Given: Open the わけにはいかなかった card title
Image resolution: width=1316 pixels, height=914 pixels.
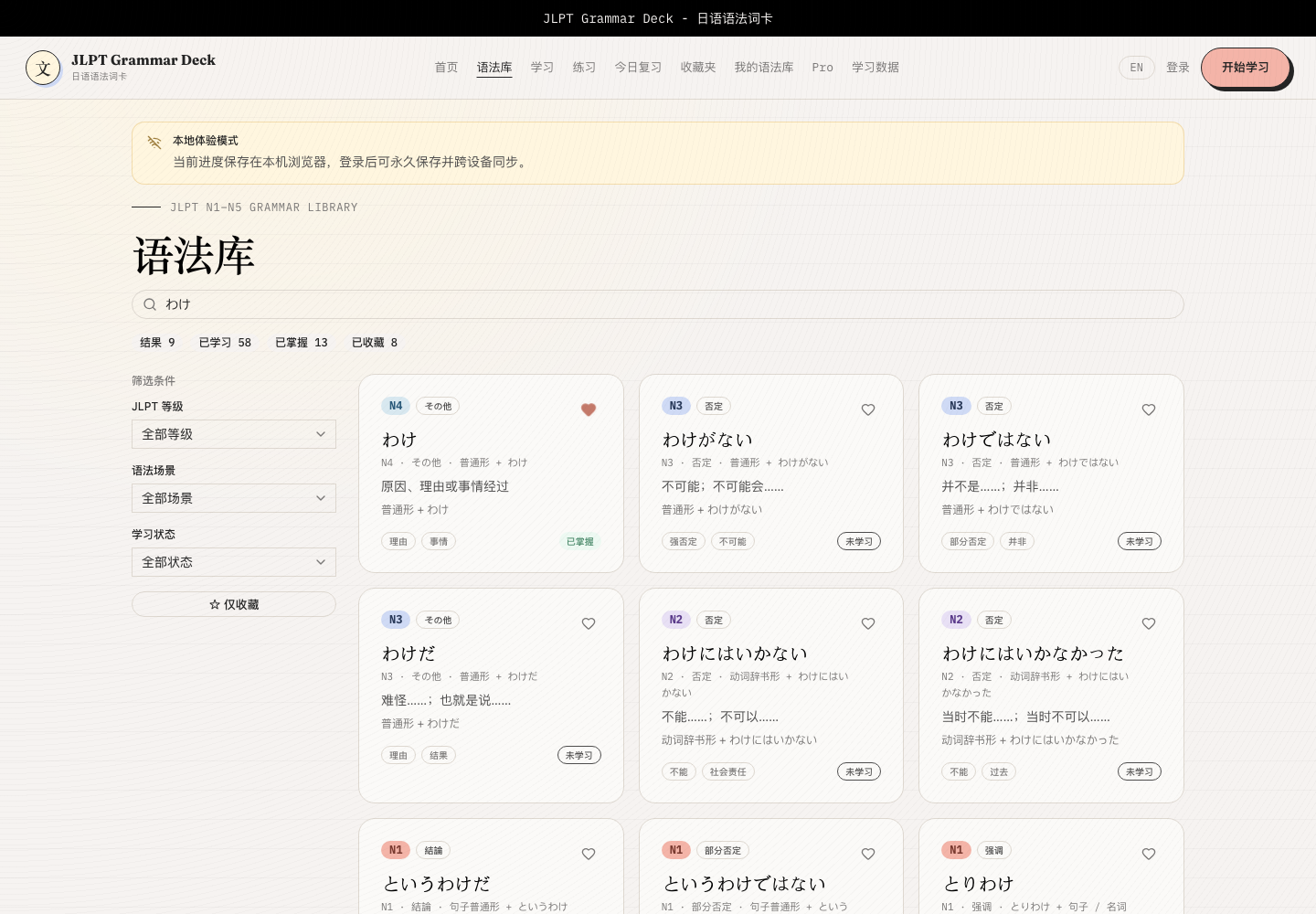Looking at the screenshot, I should (1033, 654).
